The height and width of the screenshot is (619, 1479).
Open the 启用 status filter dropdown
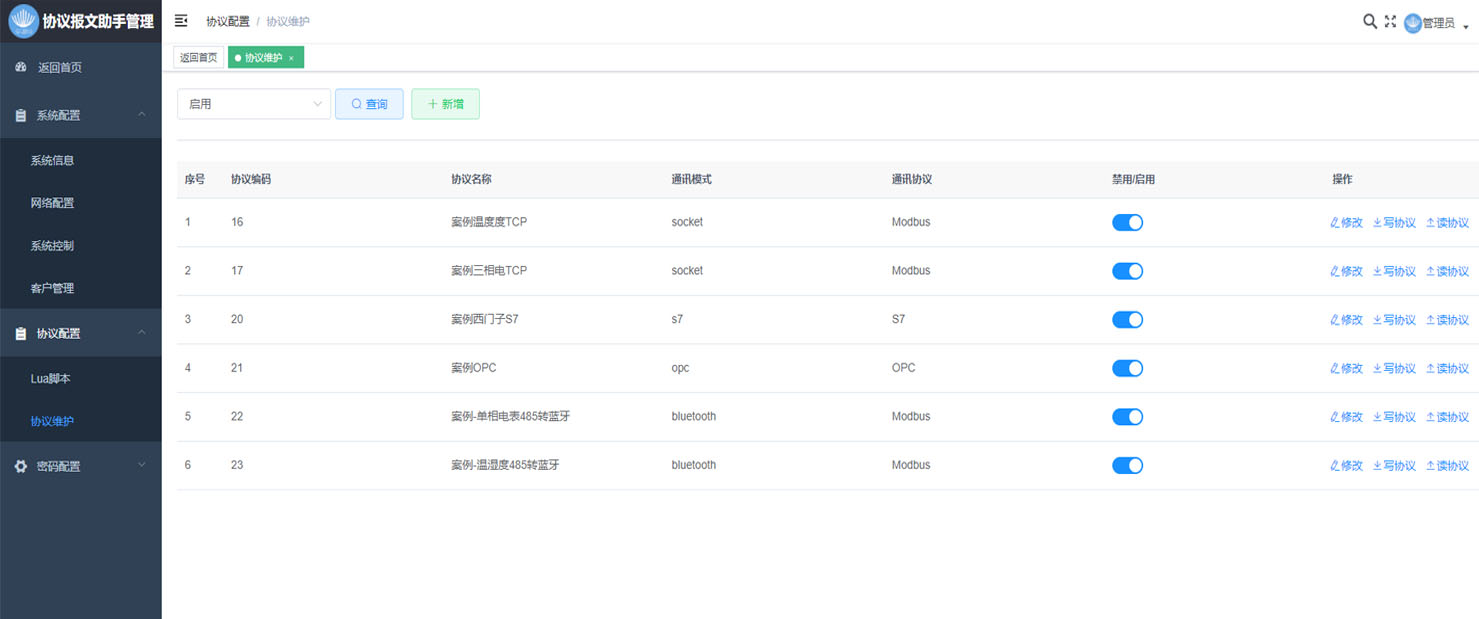pyautogui.click(x=253, y=104)
